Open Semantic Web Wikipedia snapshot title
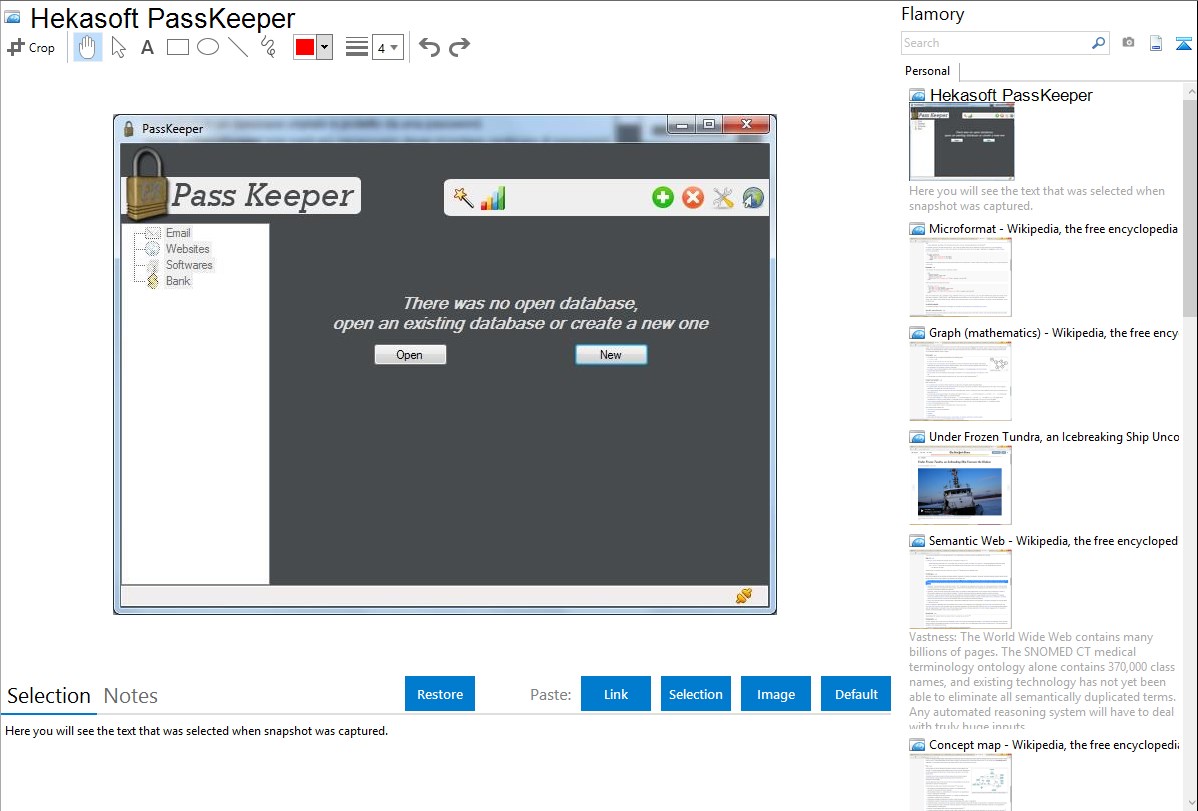The width and height of the screenshot is (1198, 811). tap(1053, 540)
